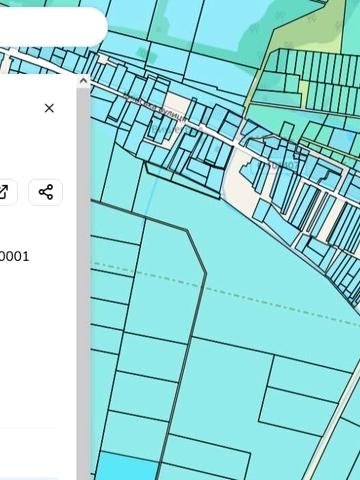This screenshot has width=360, height=480.
Task: Click the cadastral number ending 0001
Action: (x=14, y=257)
